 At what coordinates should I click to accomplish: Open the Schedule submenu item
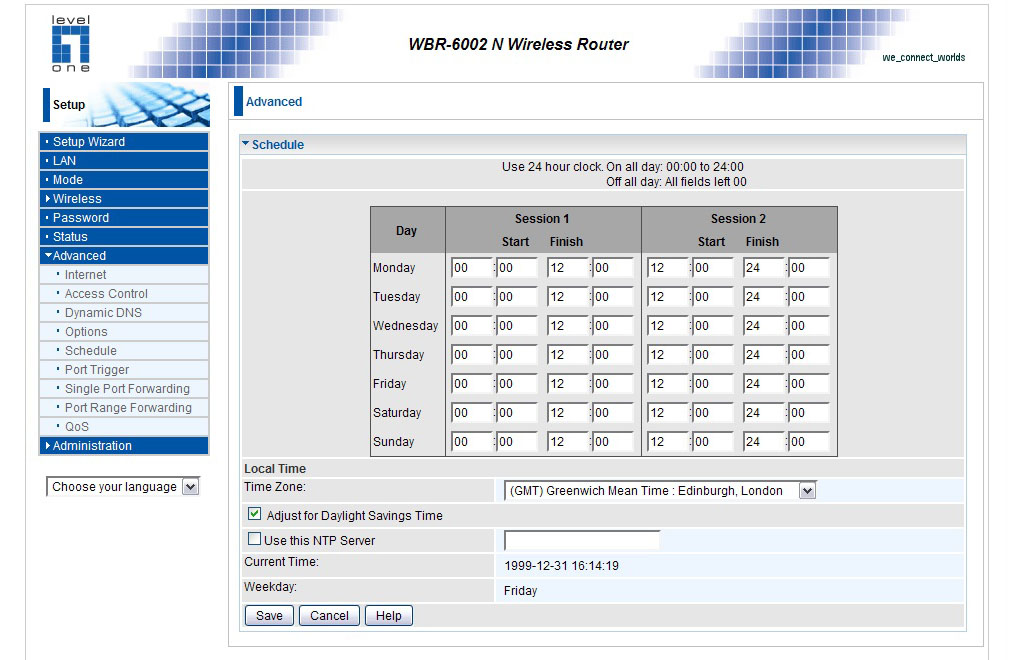tap(124, 350)
